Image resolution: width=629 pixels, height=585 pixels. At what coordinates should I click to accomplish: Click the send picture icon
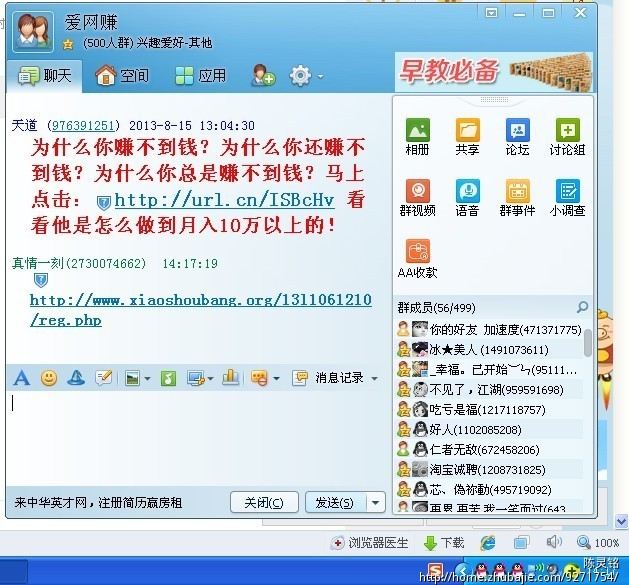coord(132,378)
